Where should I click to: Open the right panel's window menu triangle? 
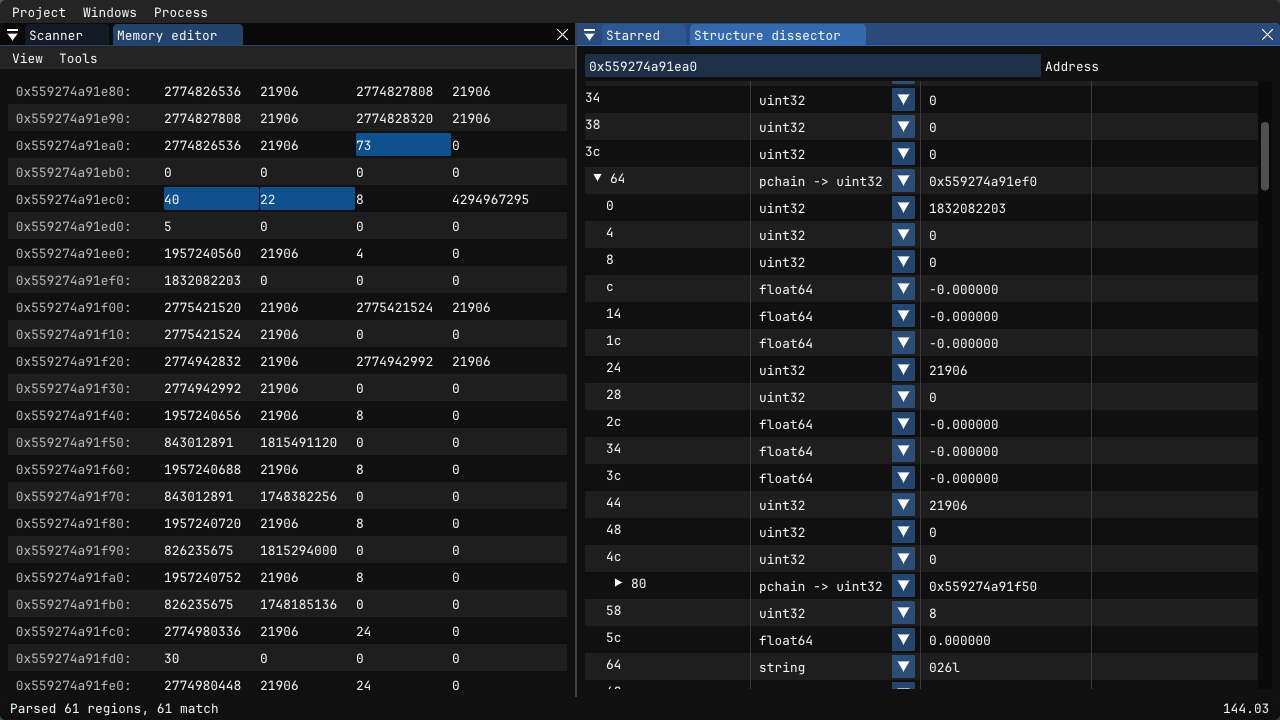pos(590,35)
